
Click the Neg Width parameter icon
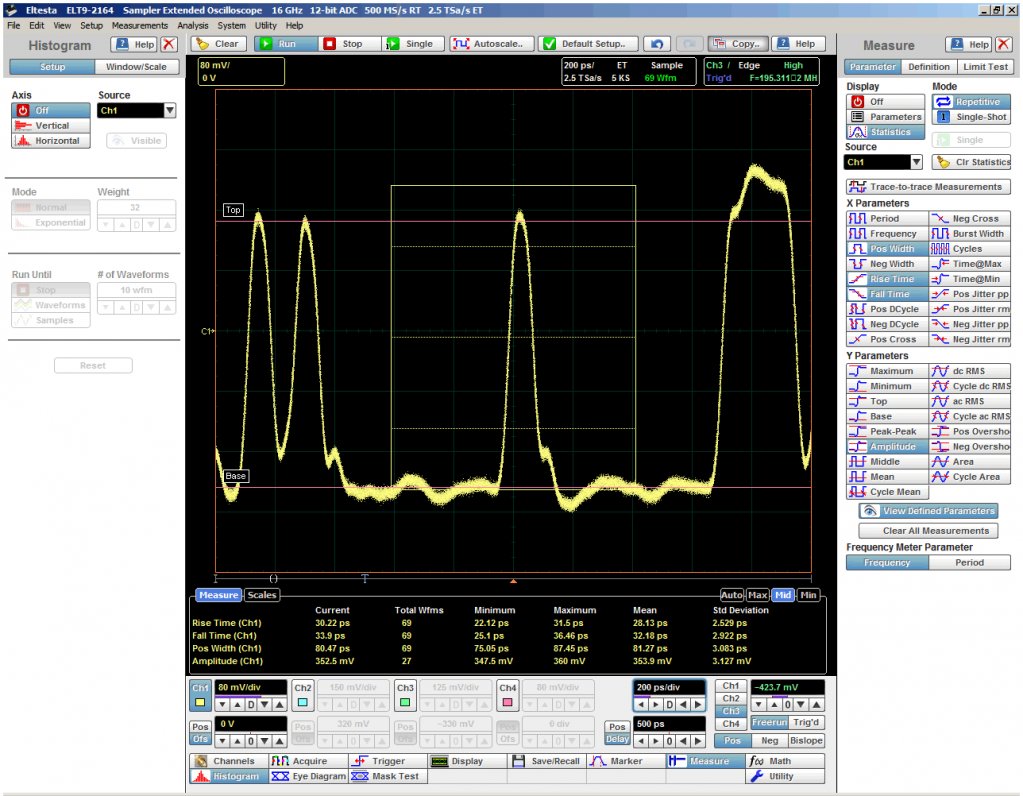pyautogui.click(x=857, y=264)
